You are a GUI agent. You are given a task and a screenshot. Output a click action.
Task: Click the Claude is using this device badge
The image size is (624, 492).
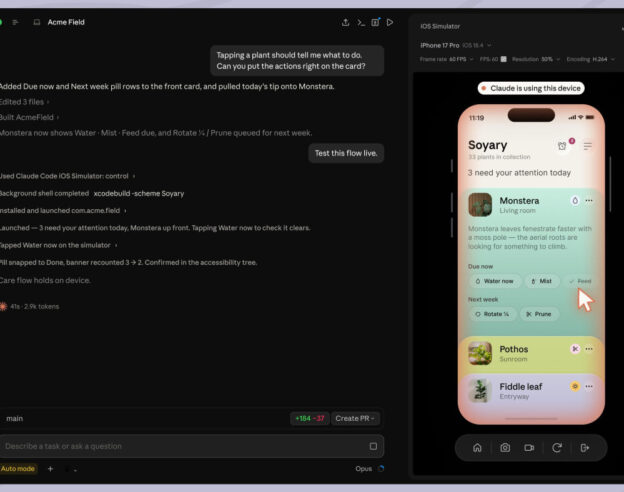pyautogui.click(x=531, y=88)
